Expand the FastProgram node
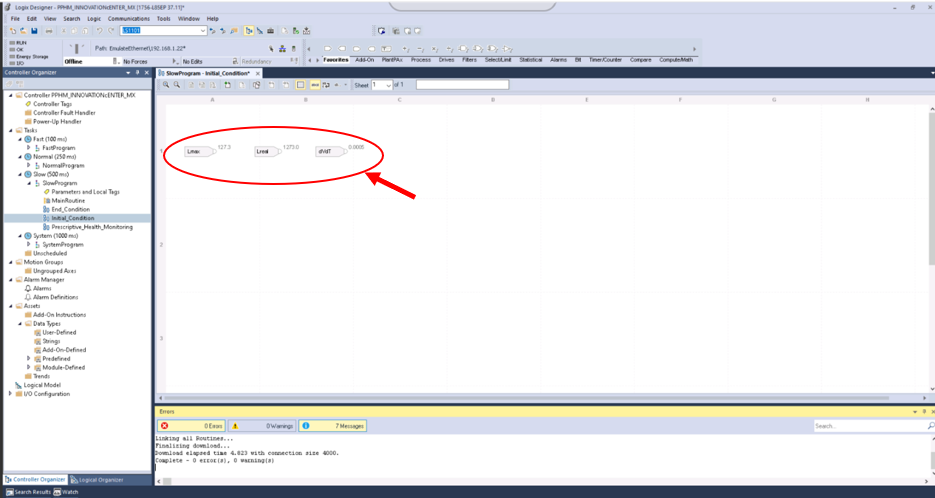 (x=29, y=147)
